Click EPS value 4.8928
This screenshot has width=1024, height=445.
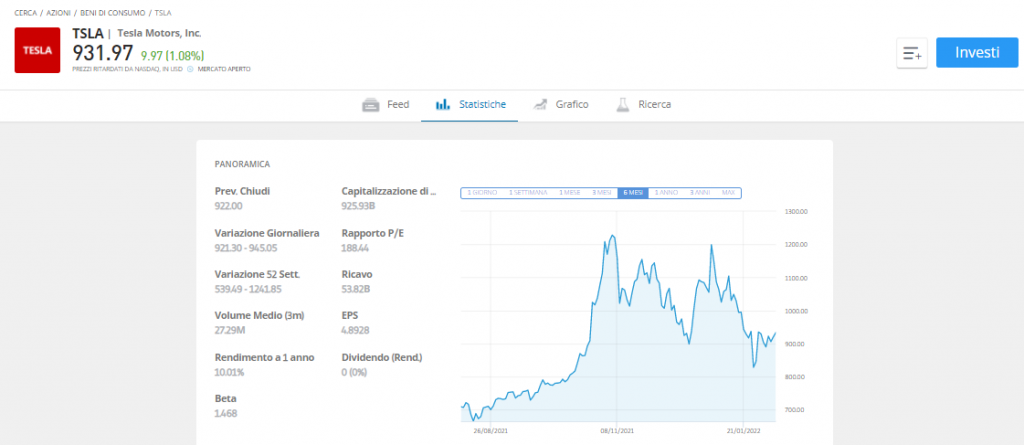(x=355, y=330)
